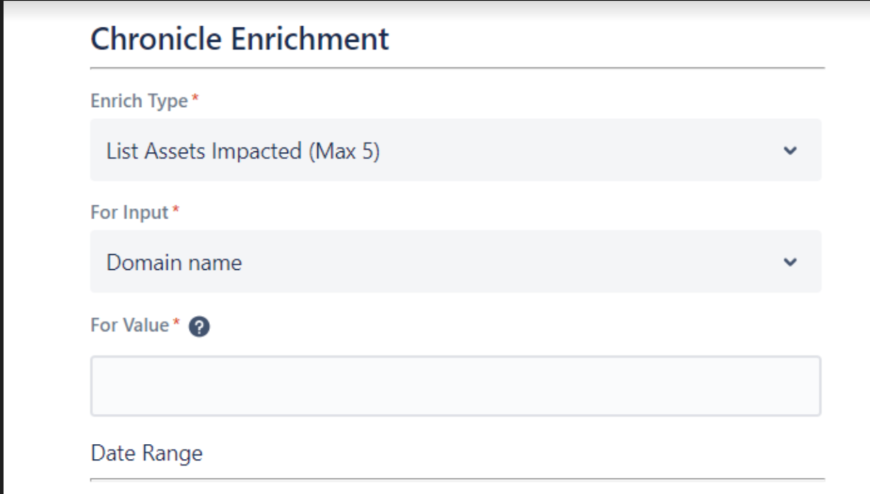Image resolution: width=870 pixels, height=494 pixels.
Task: Focus the For Value text input
Action: point(455,386)
